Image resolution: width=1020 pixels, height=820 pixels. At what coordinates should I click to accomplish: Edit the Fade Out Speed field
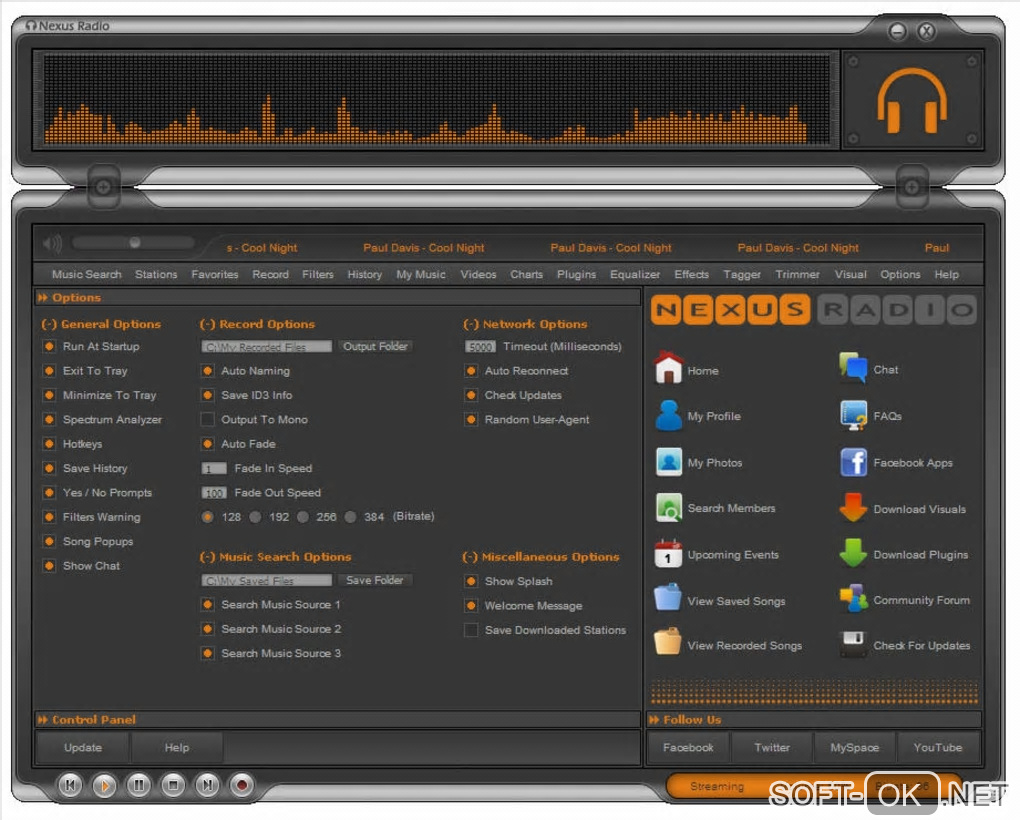coord(214,493)
